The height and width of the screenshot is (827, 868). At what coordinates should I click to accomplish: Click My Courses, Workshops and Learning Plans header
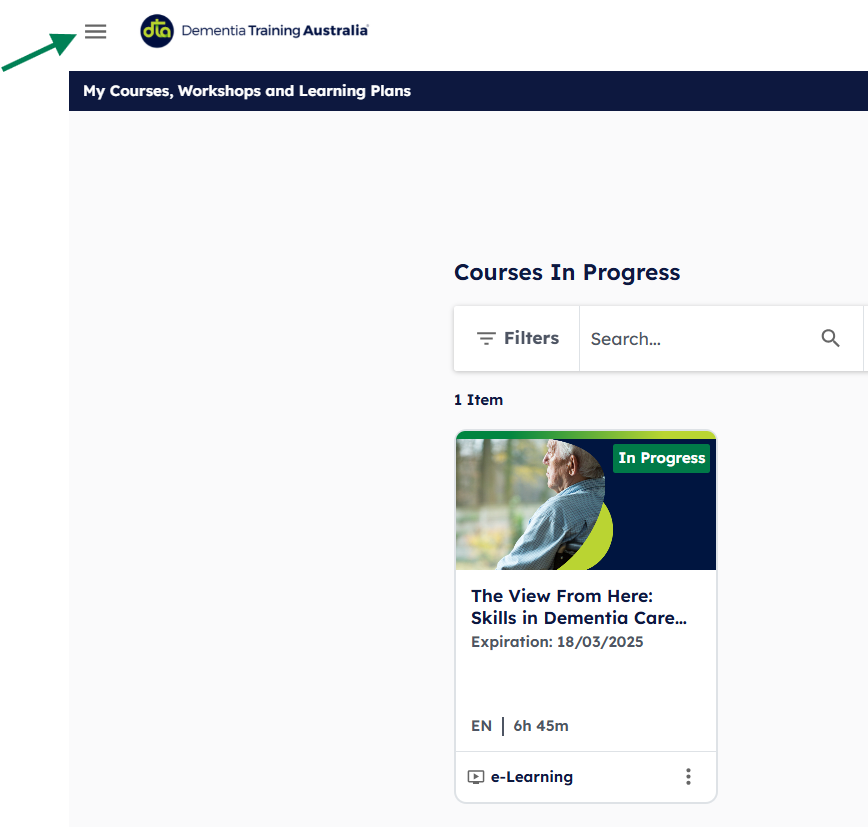click(x=247, y=91)
